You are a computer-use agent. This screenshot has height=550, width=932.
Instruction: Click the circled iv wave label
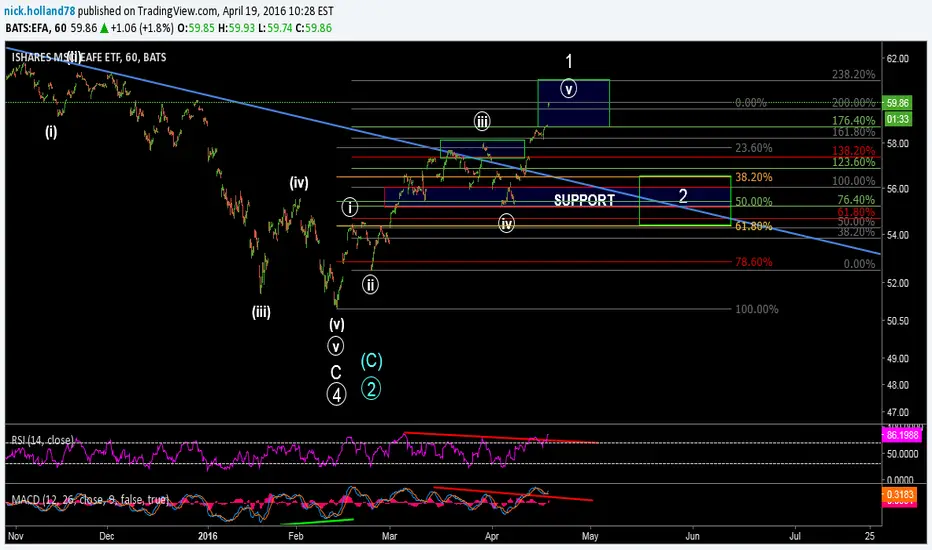click(506, 224)
